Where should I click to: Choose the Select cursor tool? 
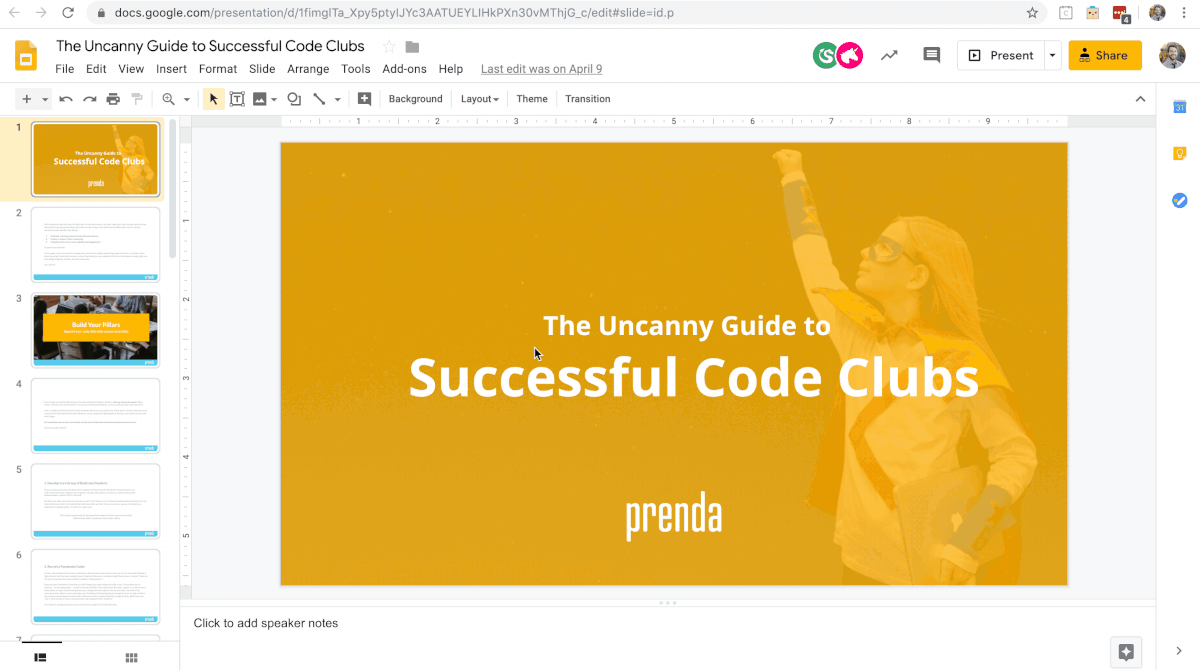[x=213, y=99]
